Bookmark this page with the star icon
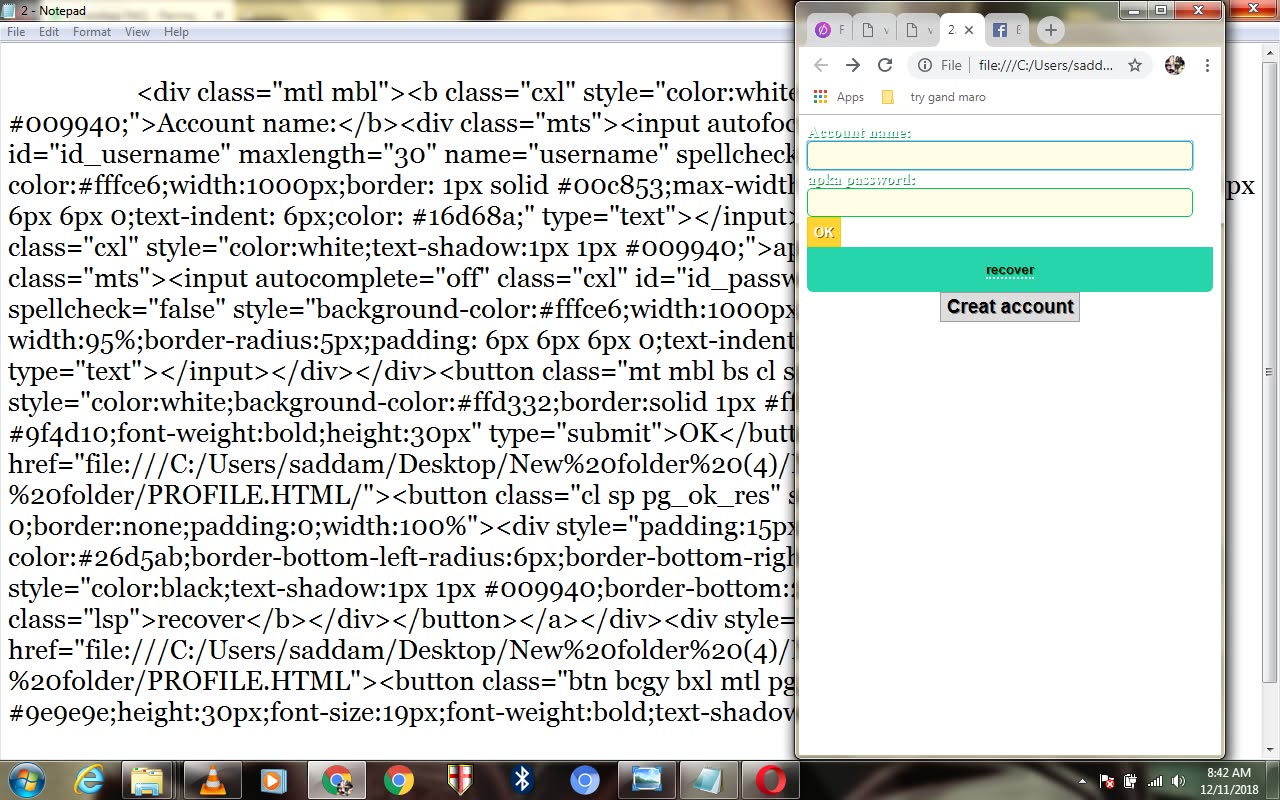 pos(1135,65)
